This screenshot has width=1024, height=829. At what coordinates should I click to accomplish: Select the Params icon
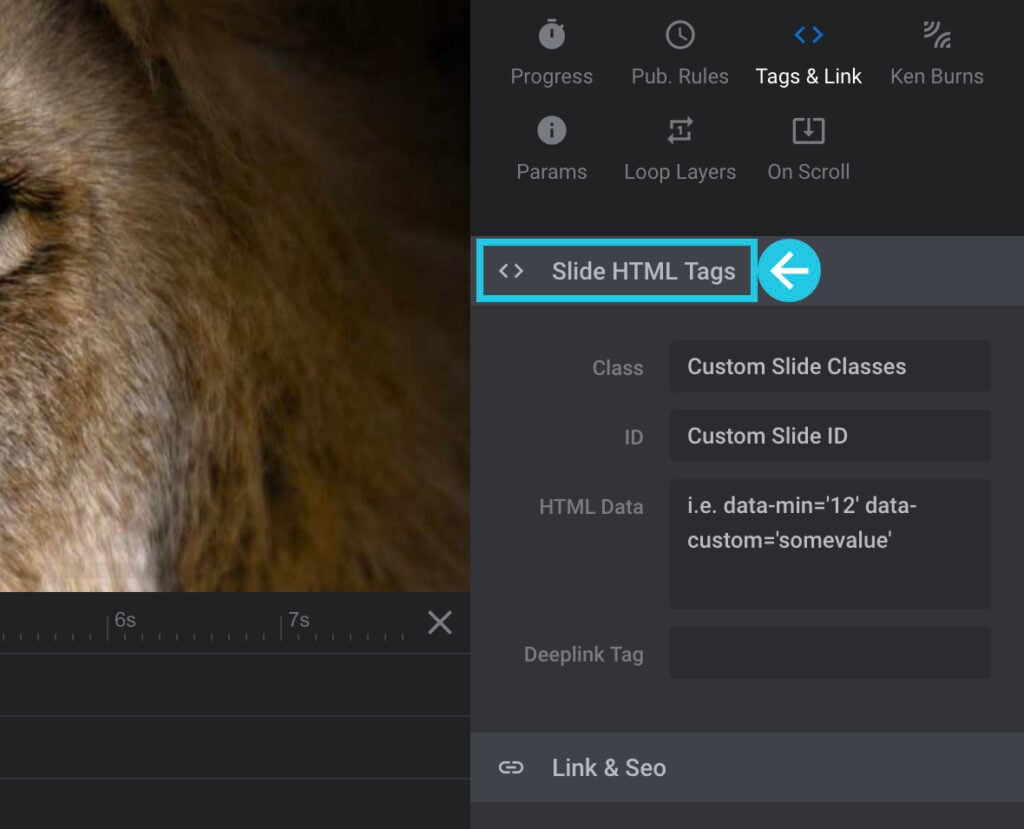coord(551,130)
